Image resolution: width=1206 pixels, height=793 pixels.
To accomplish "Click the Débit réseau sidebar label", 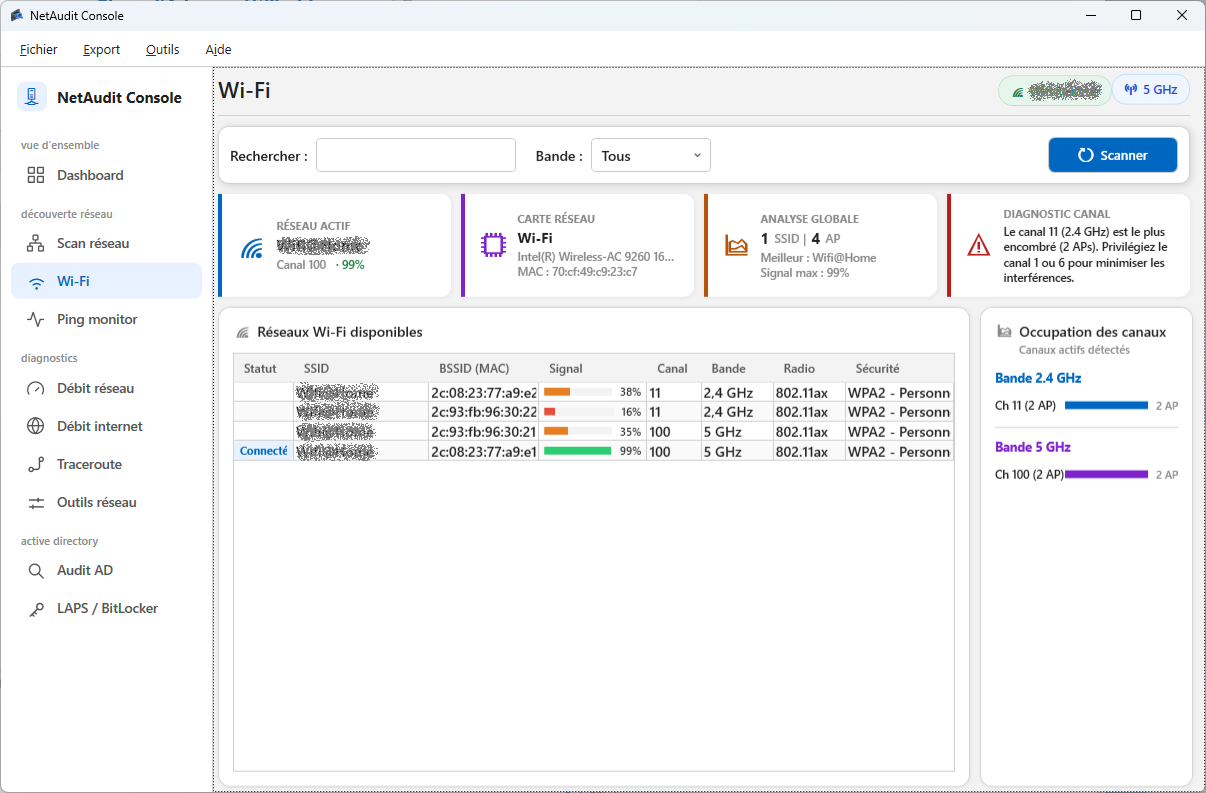I will click(96, 388).
